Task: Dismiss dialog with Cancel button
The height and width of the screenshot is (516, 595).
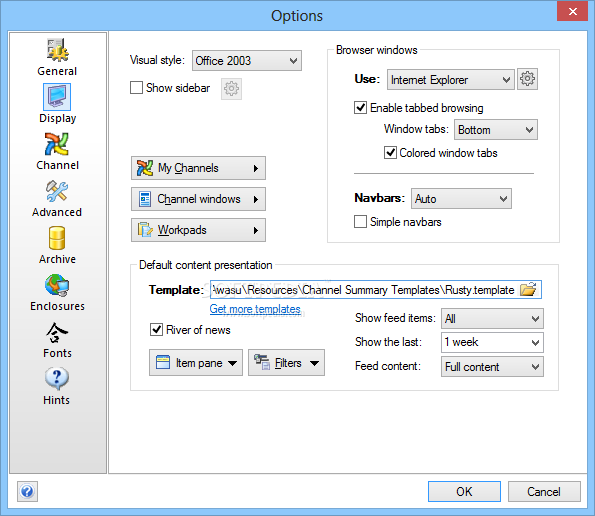Action: click(544, 492)
